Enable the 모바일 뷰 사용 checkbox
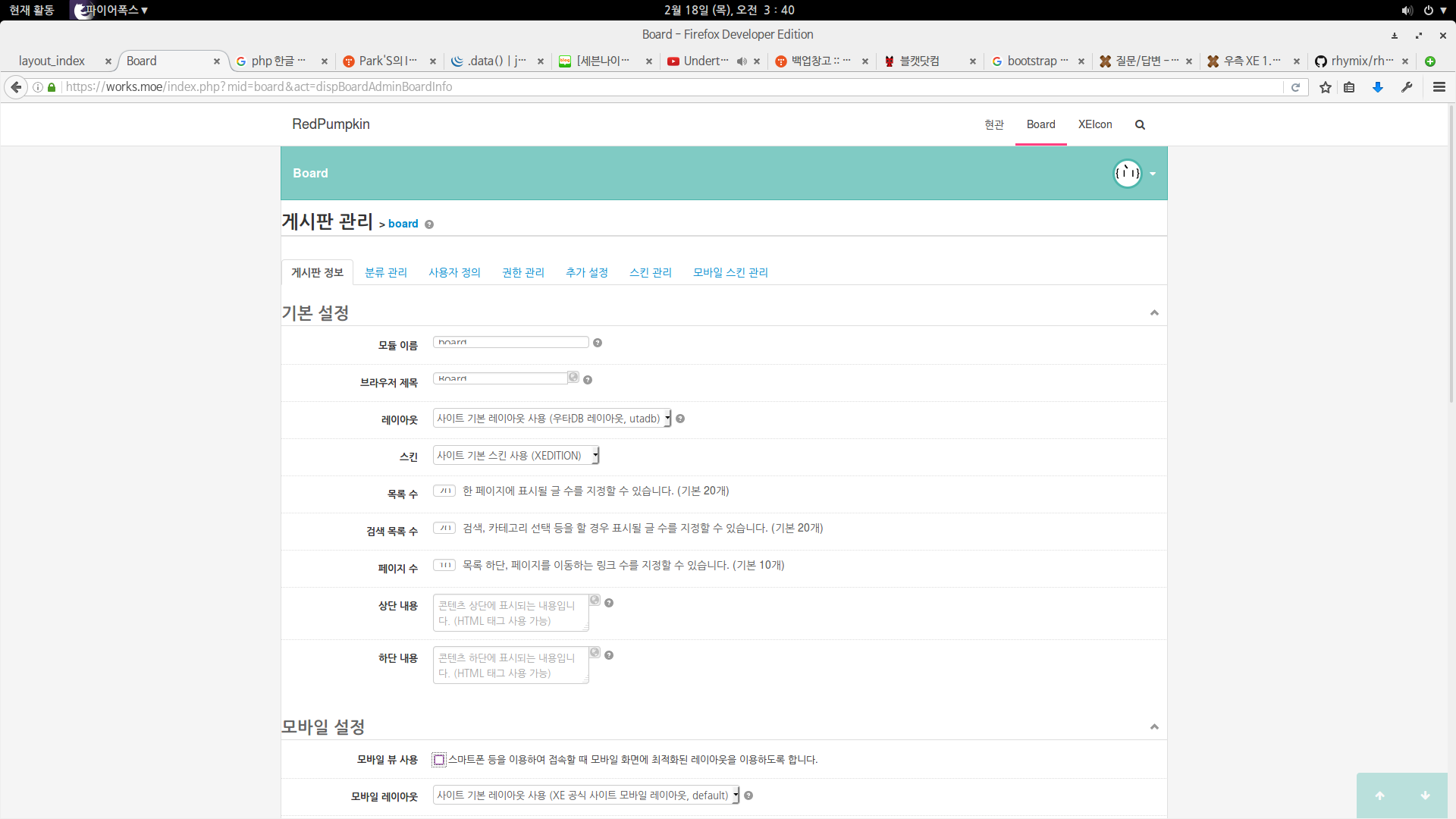 [438, 759]
